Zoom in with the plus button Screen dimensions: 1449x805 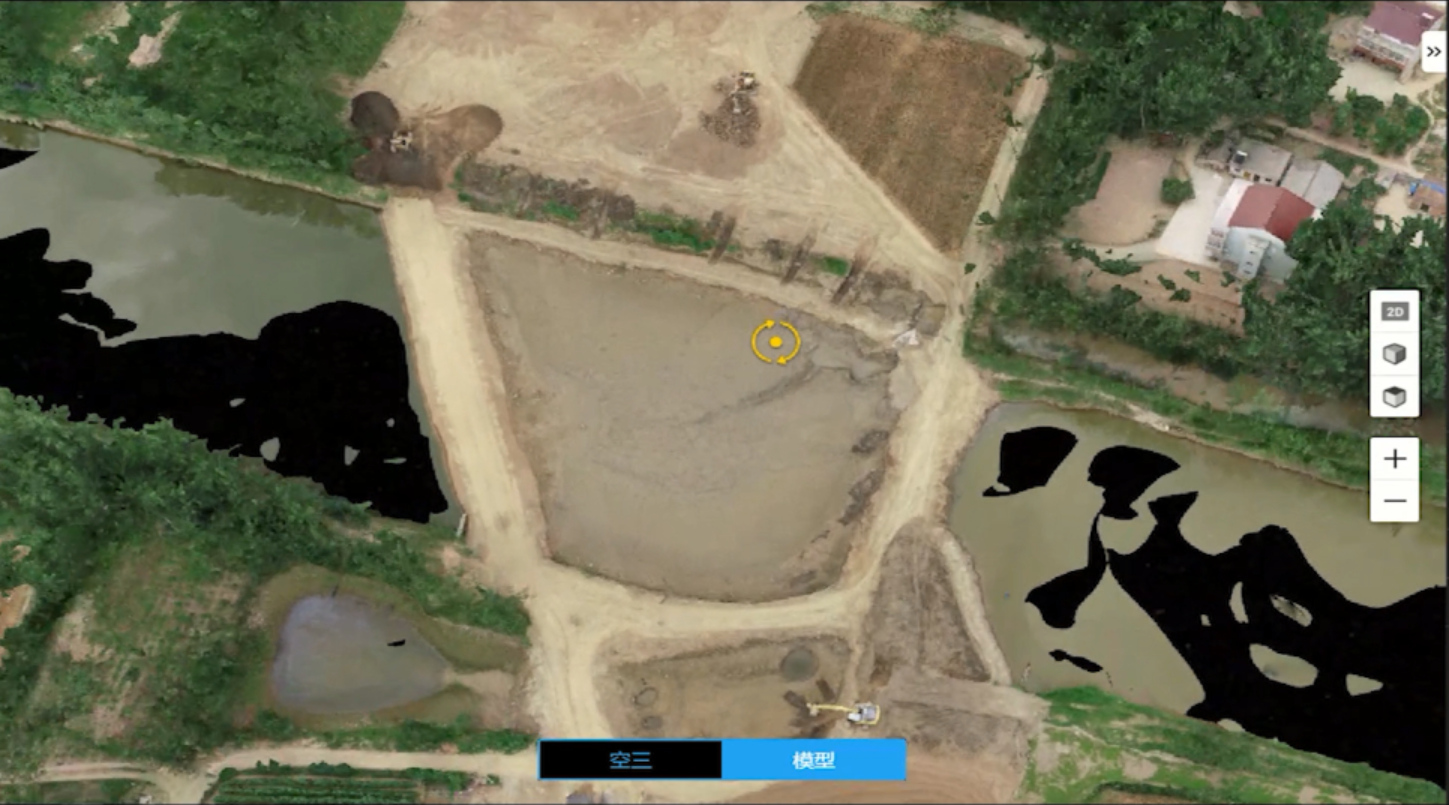pyautogui.click(x=1394, y=459)
